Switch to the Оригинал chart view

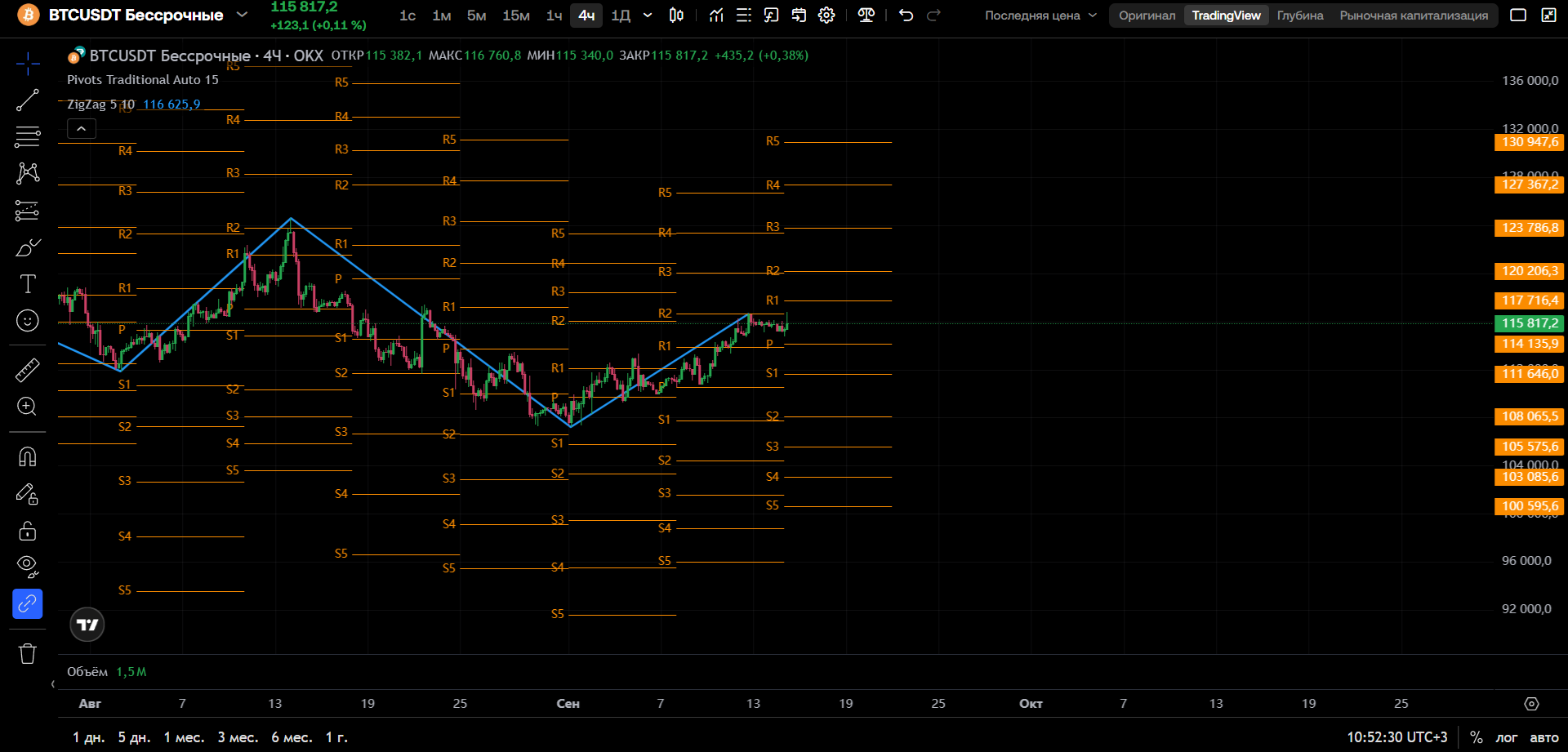pyautogui.click(x=1147, y=16)
